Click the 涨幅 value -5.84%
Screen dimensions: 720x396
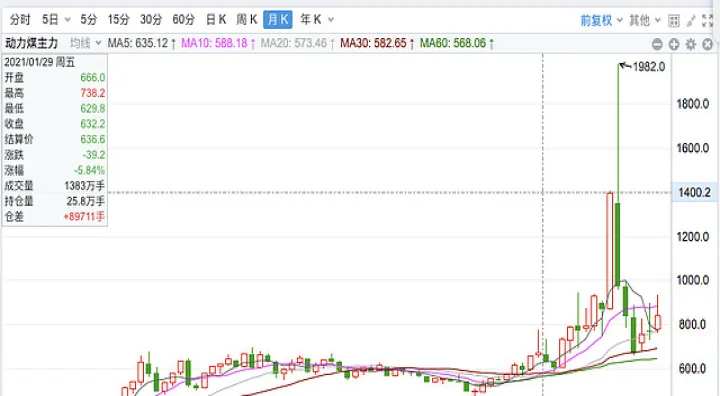90,170
